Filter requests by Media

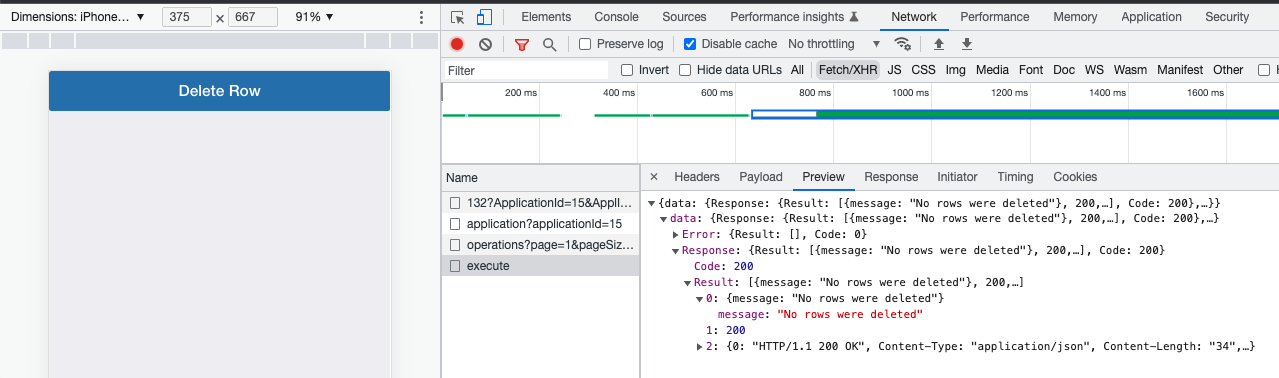pos(992,70)
